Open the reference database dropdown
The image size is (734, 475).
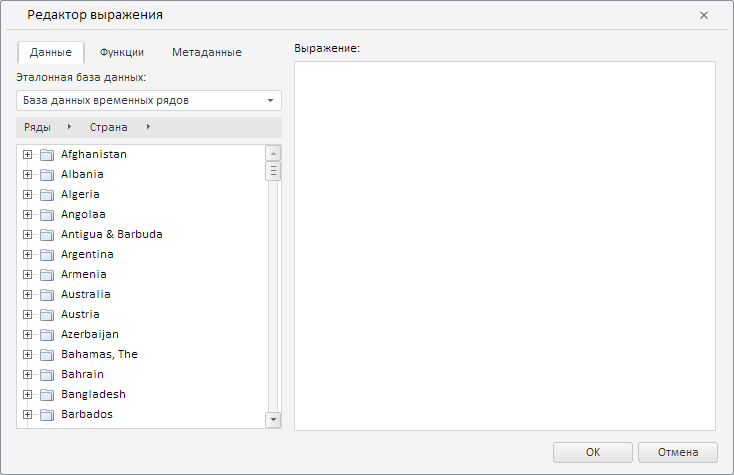click(270, 101)
